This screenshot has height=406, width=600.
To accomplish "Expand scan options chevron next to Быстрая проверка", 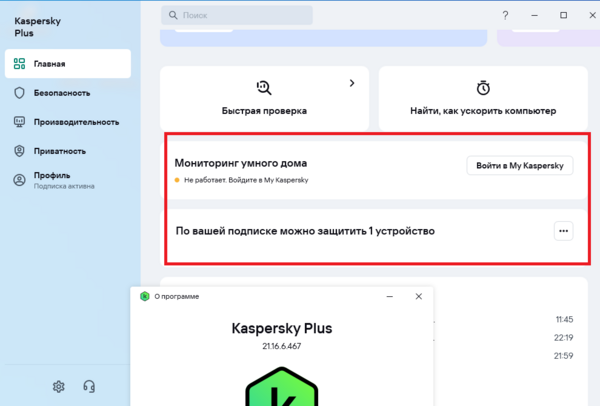I will point(352,83).
